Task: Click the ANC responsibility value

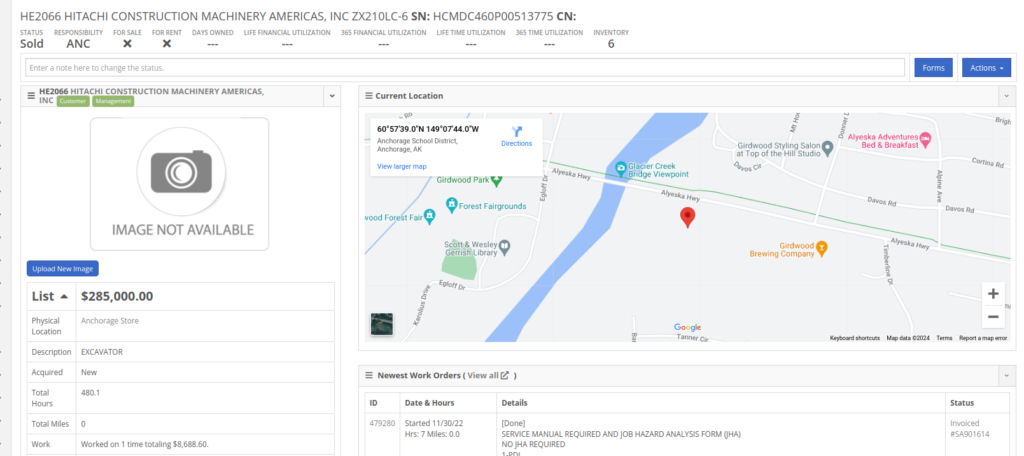Action: [x=78, y=44]
